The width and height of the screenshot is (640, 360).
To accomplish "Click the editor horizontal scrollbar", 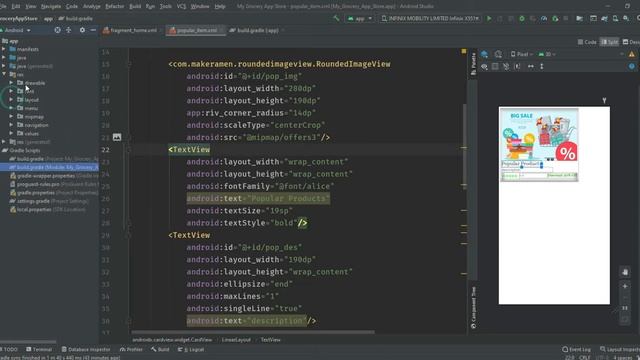I will coord(253,332).
